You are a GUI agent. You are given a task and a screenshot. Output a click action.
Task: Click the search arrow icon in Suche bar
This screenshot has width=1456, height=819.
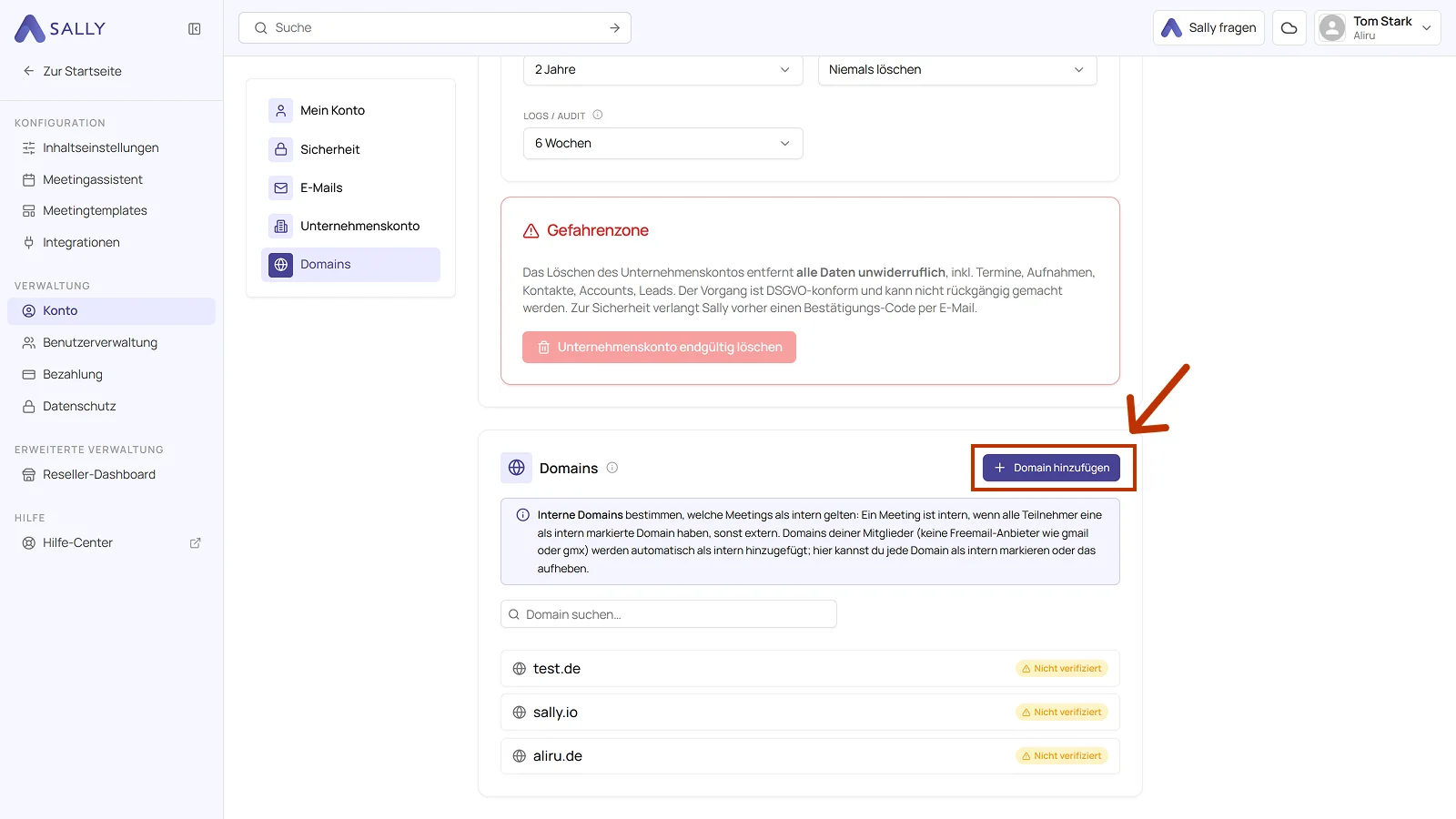[615, 28]
